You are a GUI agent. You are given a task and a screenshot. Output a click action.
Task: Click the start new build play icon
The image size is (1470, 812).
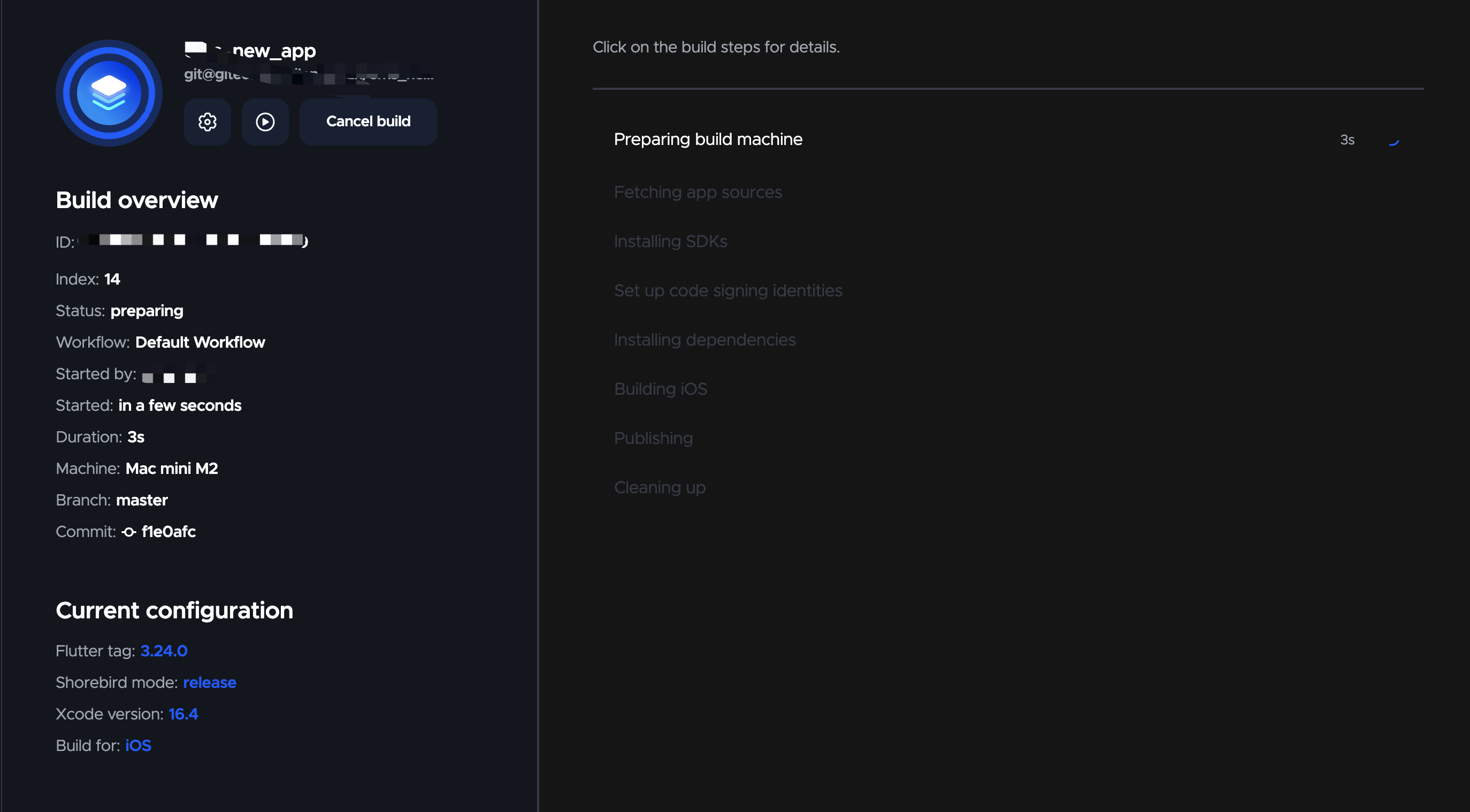265,121
